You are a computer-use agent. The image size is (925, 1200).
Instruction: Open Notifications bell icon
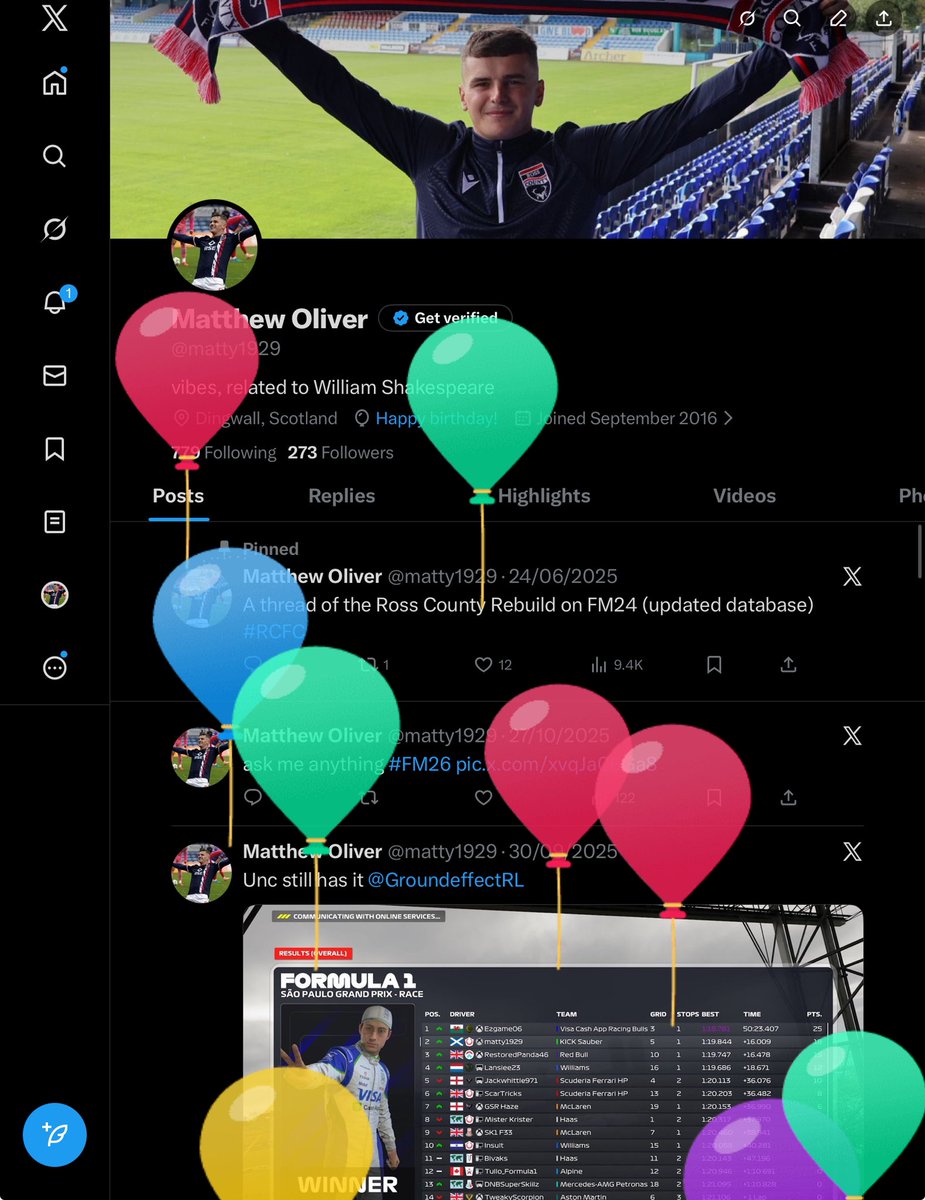tap(56, 302)
